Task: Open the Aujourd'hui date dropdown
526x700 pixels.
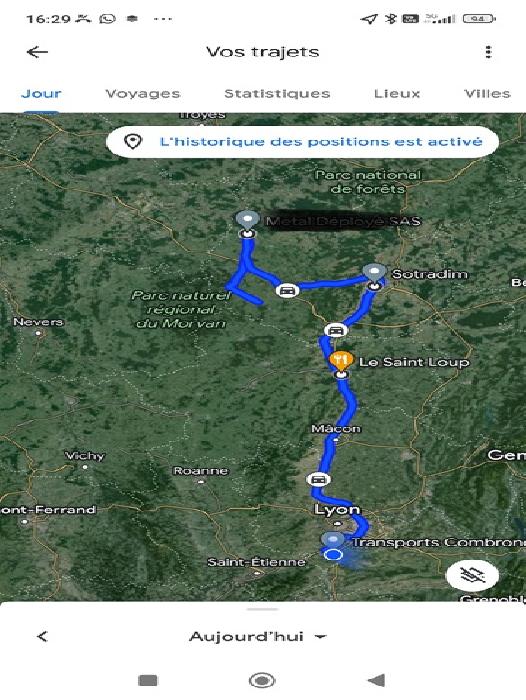Action: point(258,636)
